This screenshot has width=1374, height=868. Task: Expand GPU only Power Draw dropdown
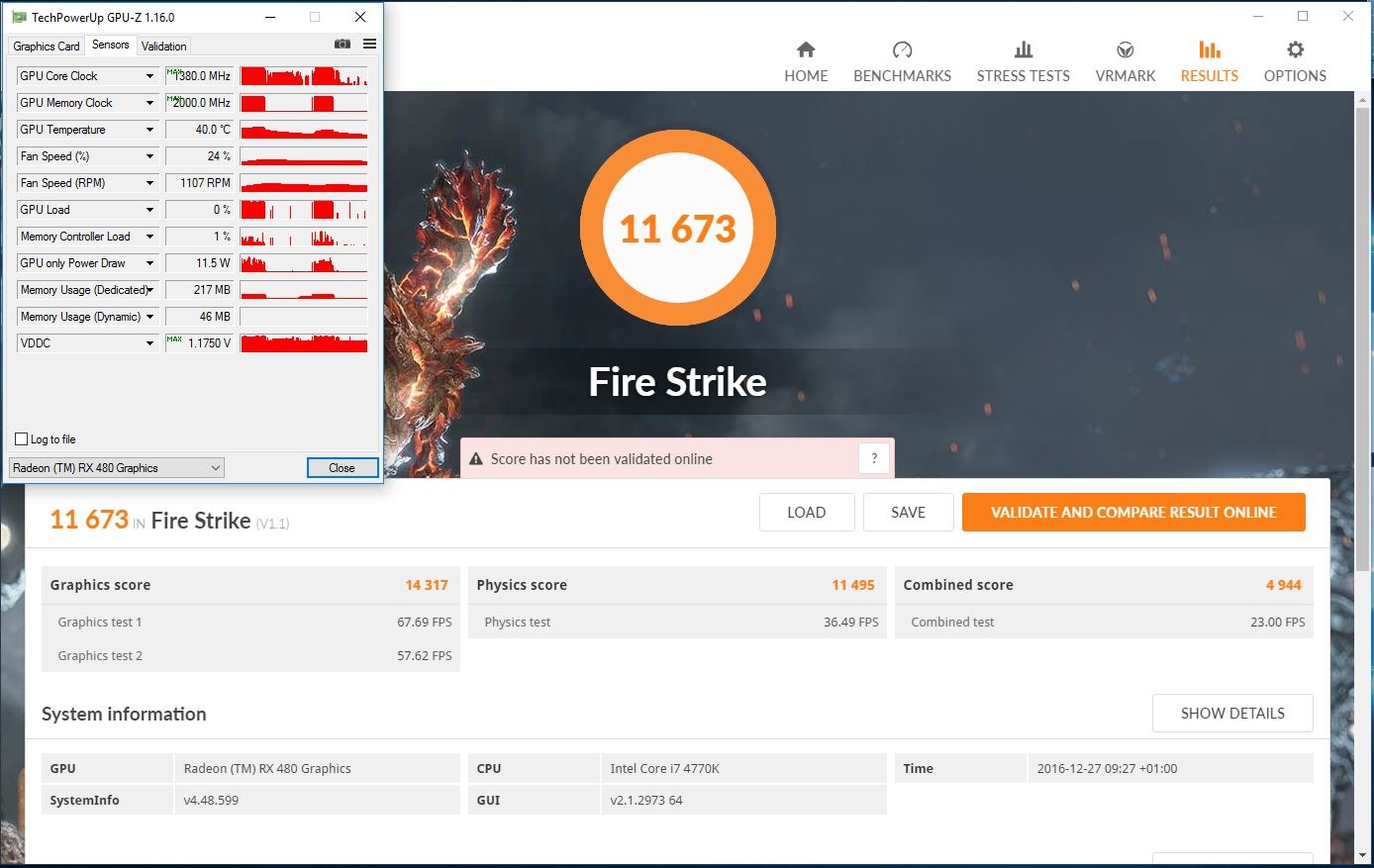[150, 263]
